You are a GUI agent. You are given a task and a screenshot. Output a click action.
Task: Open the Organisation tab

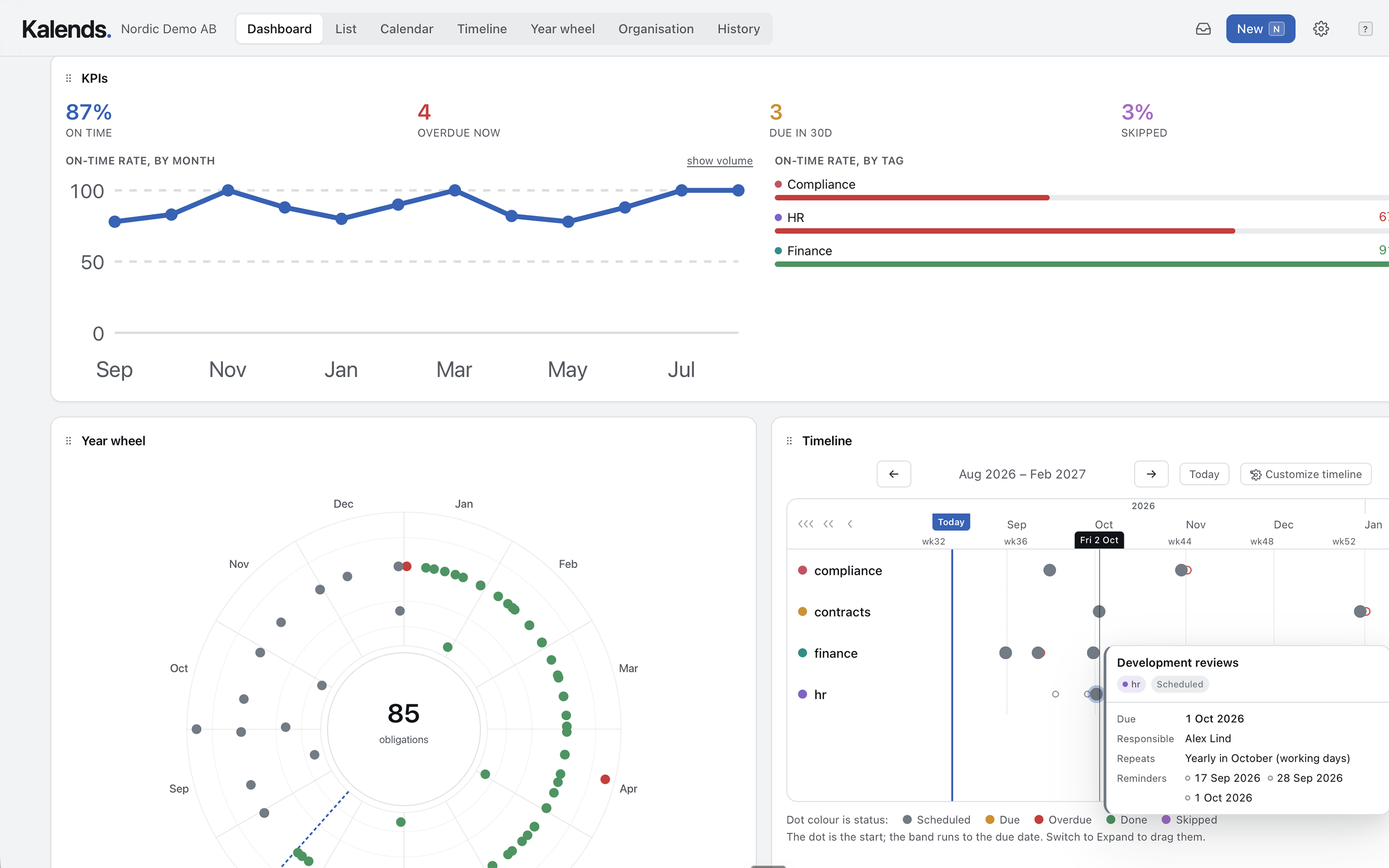(656, 29)
